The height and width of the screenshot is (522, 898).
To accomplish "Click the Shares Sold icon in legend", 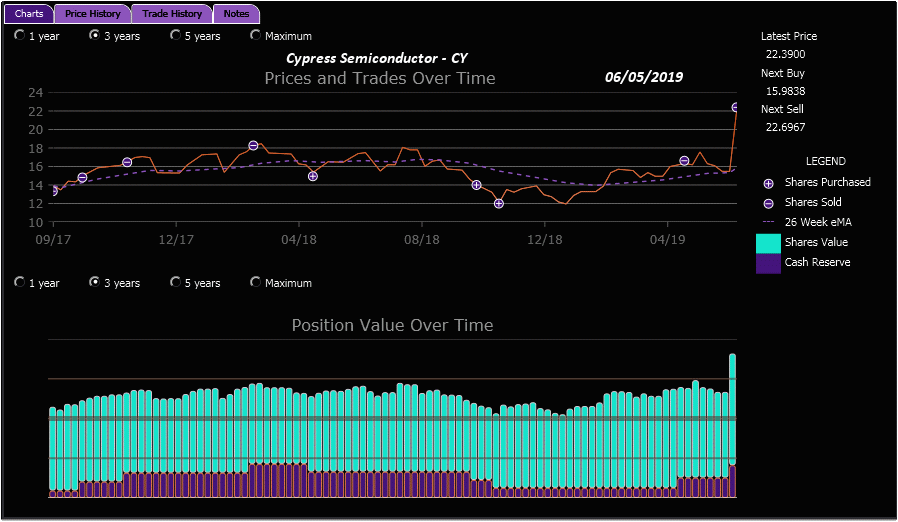I will point(768,203).
